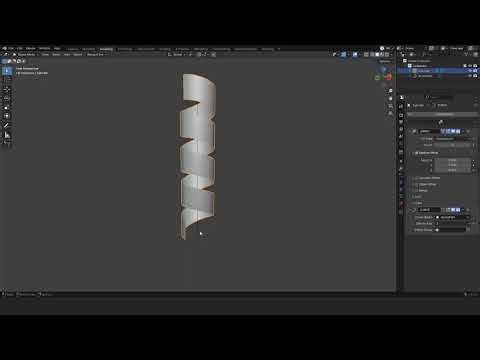Image resolution: width=480 pixels, height=360 pixels.
Task: Toggle Array modifier edit mode display
Action: [x=448, y=131]
